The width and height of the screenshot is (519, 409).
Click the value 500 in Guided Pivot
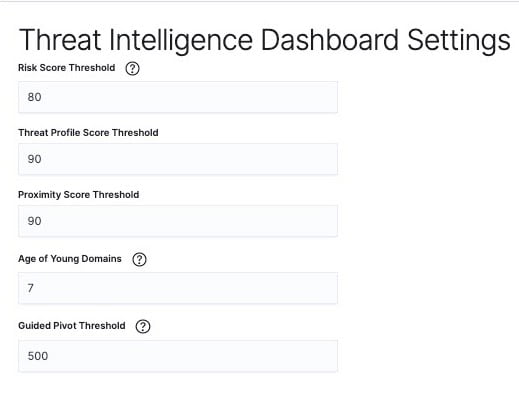click(38, 356)
